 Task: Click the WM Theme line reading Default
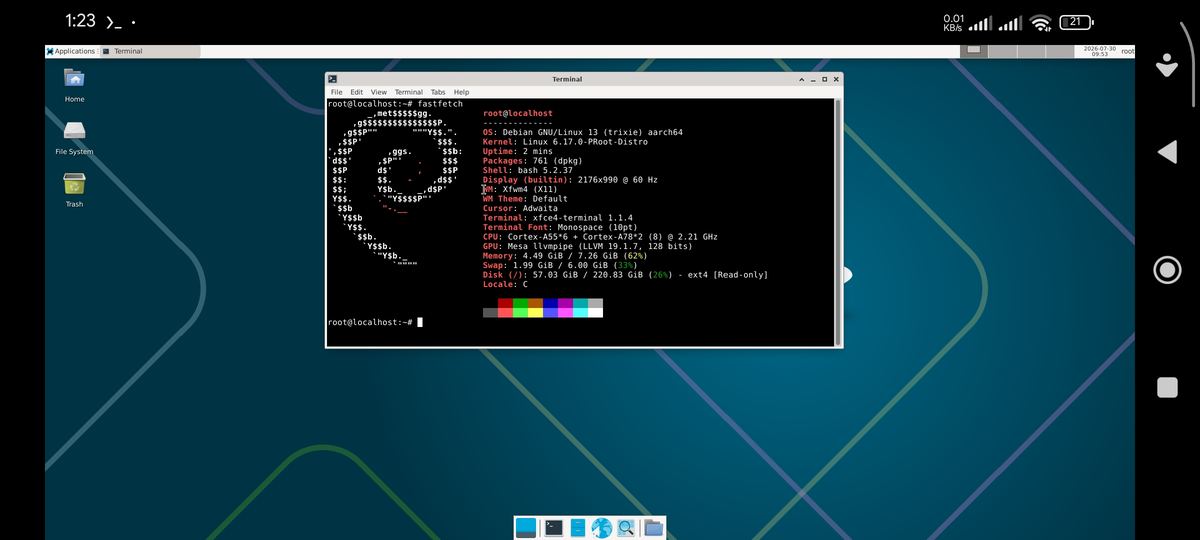click(x=525, y=199)
